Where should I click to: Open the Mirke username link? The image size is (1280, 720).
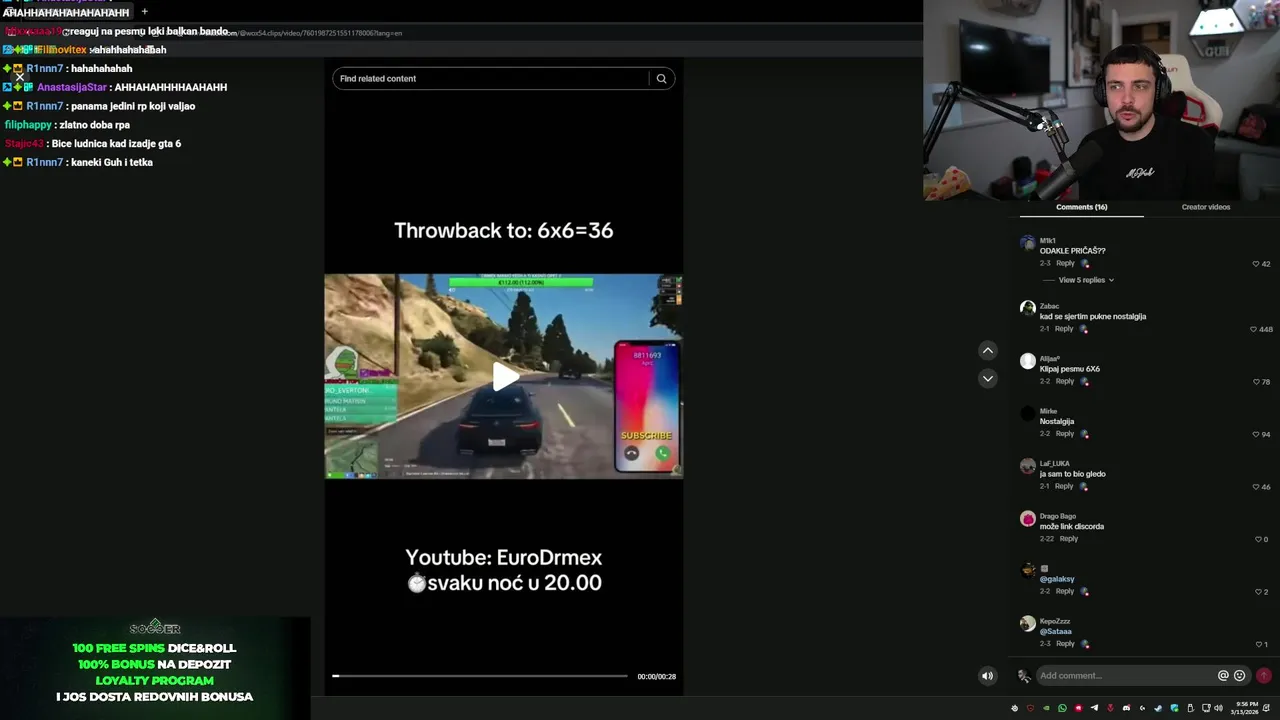[x=1048, y=411]
